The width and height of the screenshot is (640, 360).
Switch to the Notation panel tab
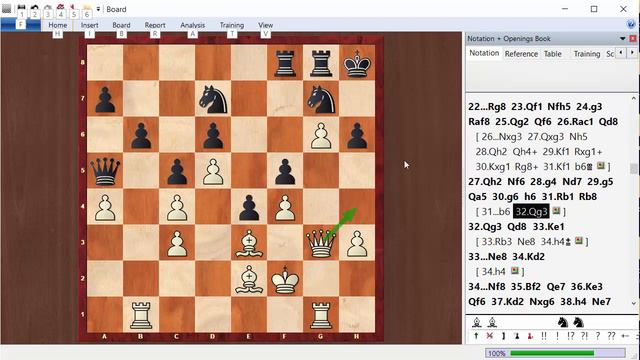click(x=484, y=53)
